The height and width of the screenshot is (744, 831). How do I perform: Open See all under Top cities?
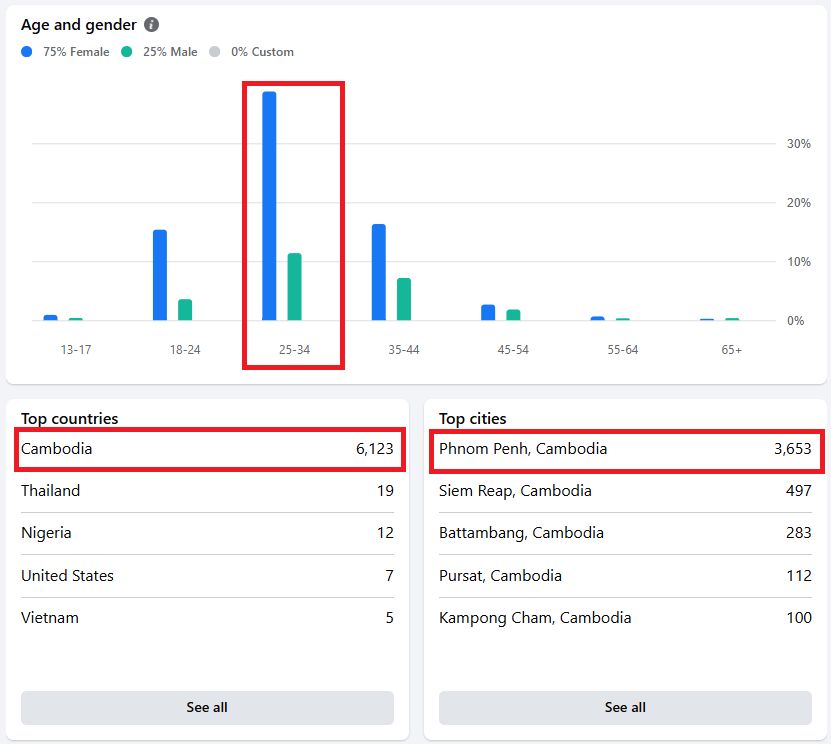pos(625,707)
